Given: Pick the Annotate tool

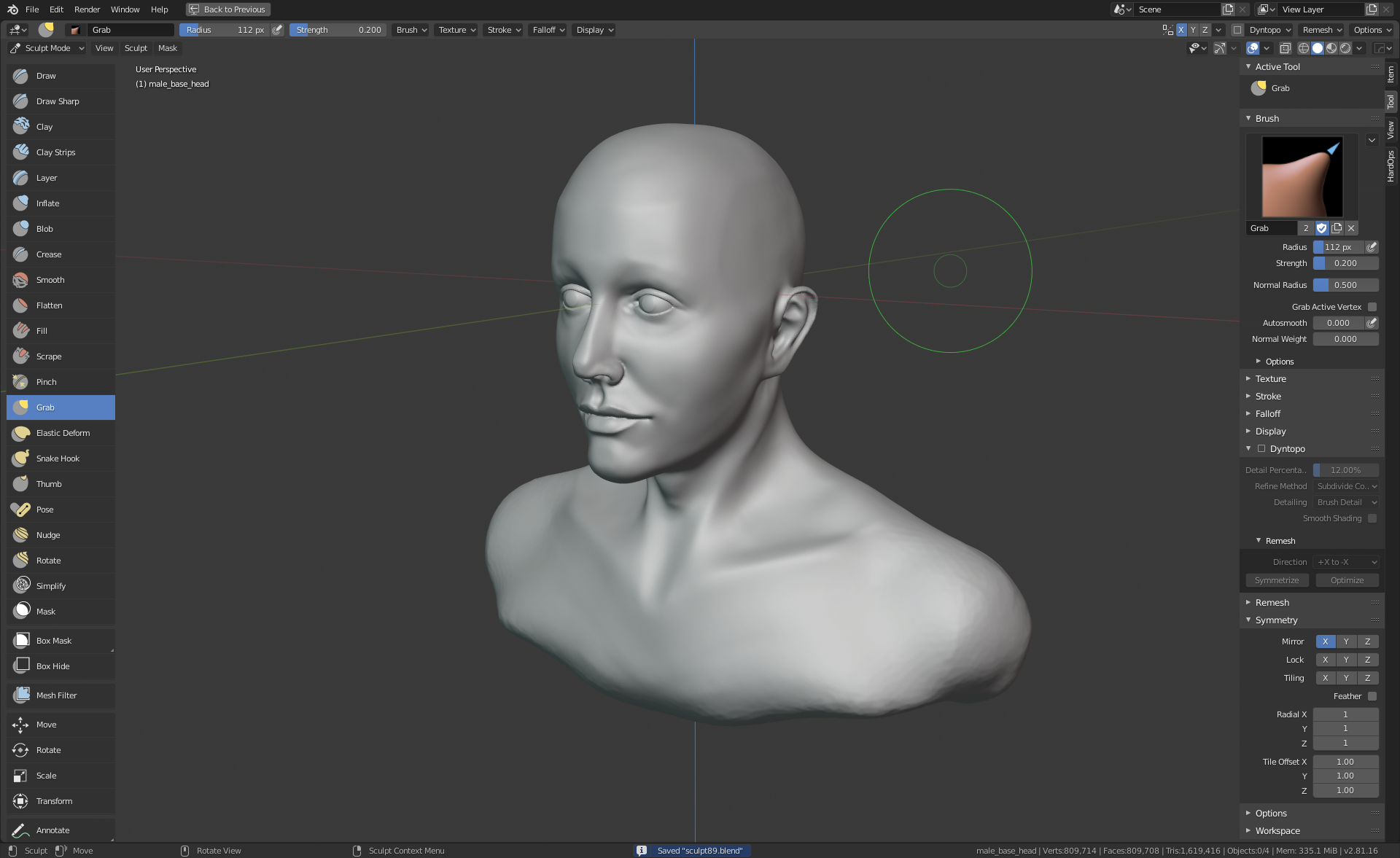Looking at the screenshot, I should [x=52, y=830].
